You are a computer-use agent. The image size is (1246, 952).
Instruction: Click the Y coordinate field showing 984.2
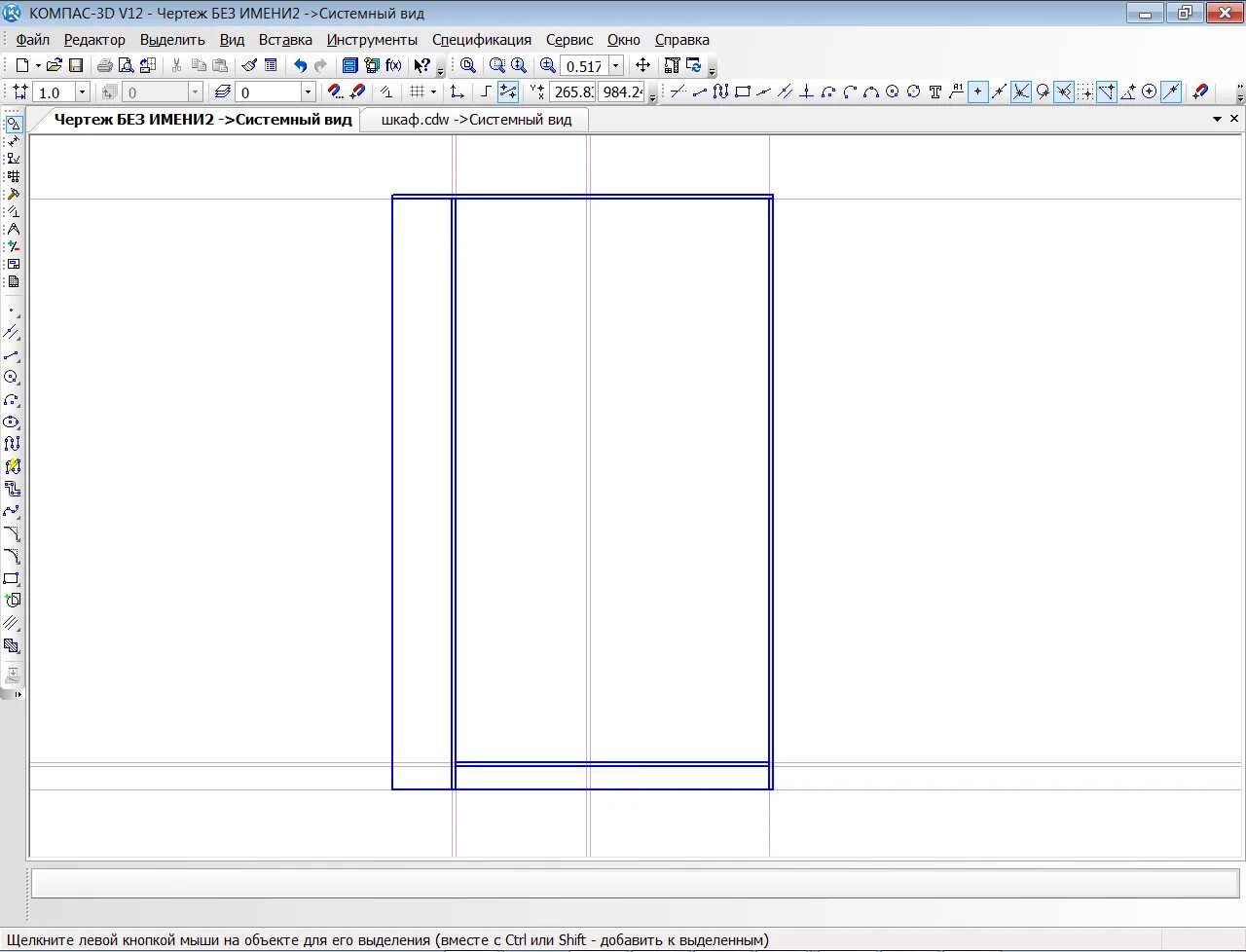[621, 92]
